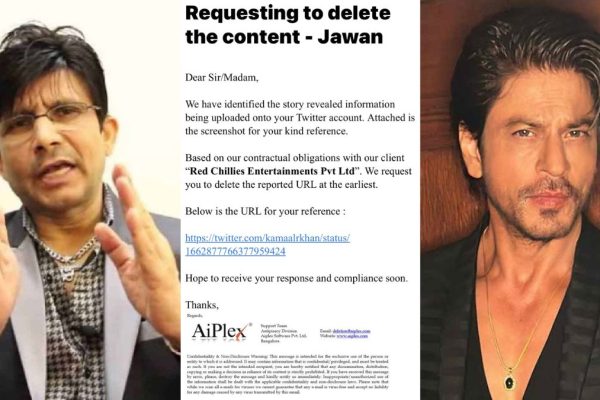600x400 pixels.
Task: Click the paragraph mentioning your Twitter account
Action: click(300, 118)
